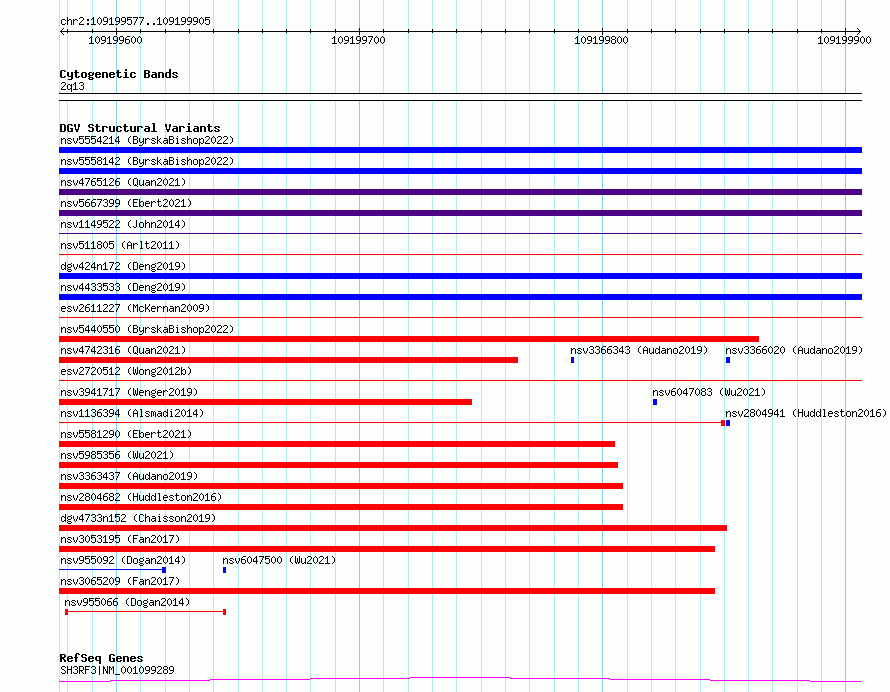
Task: Click the dgv4733n152 (Chaisson2019) label
Action: (x=138, y=518)
